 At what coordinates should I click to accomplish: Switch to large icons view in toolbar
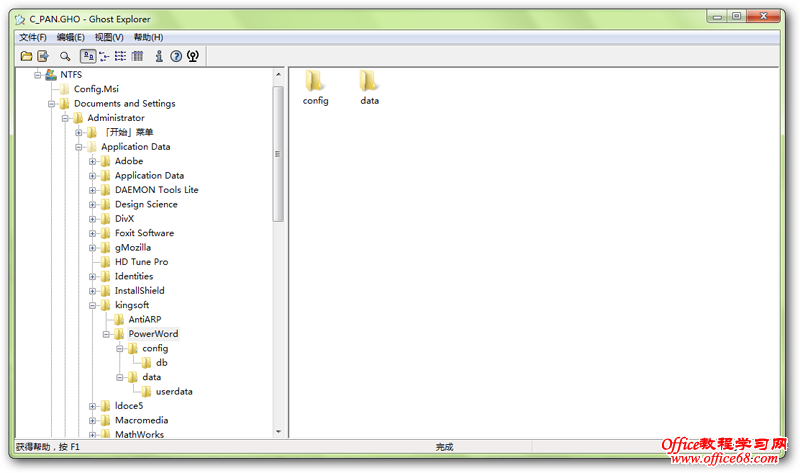[88, 56]
